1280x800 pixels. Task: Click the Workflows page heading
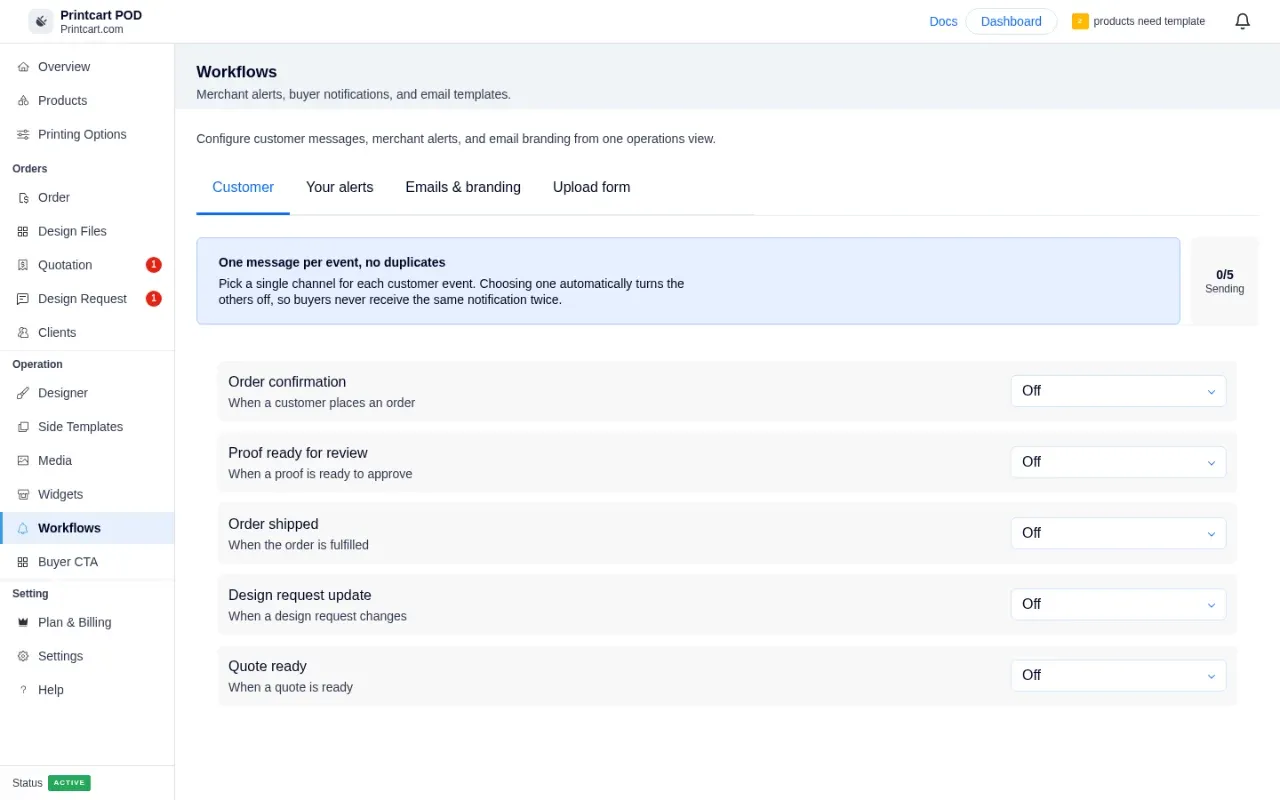237,72
